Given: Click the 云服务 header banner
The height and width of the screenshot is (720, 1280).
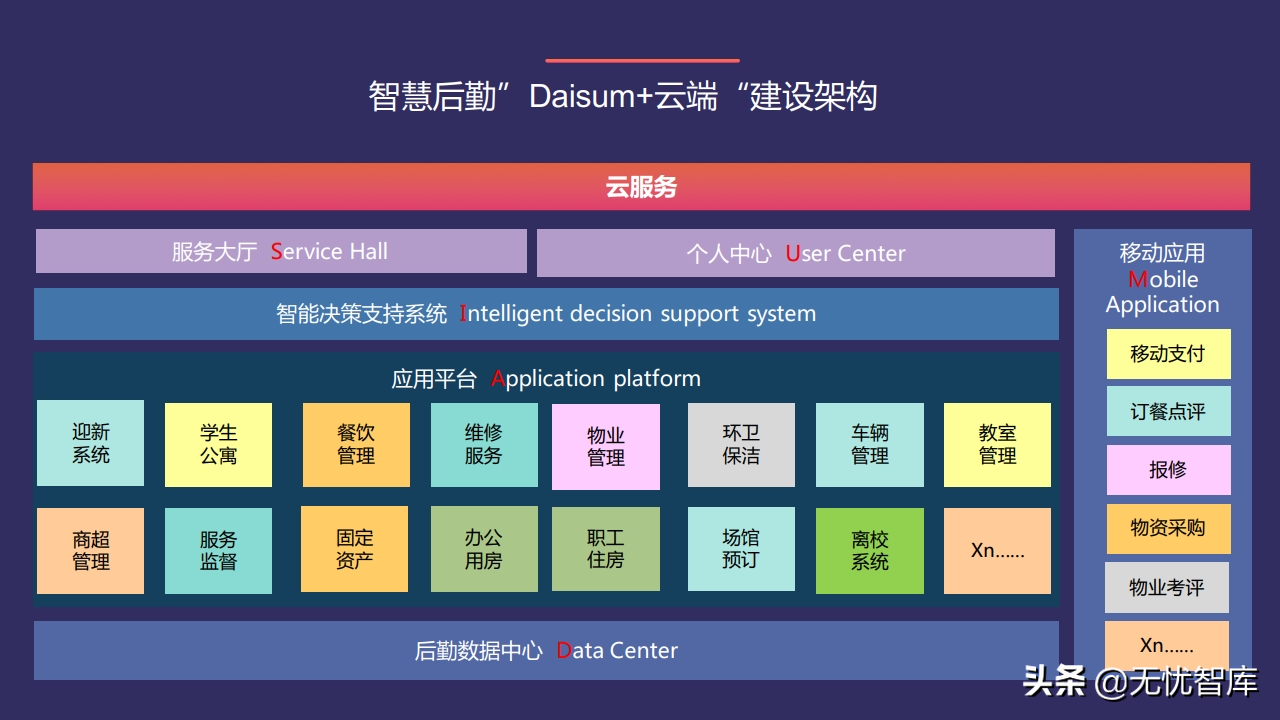Looking at the screenshot, I should [640, 186].
